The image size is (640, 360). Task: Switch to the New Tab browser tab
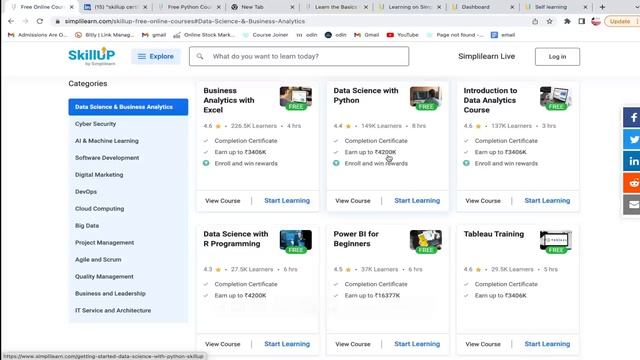tap(261, 7)
